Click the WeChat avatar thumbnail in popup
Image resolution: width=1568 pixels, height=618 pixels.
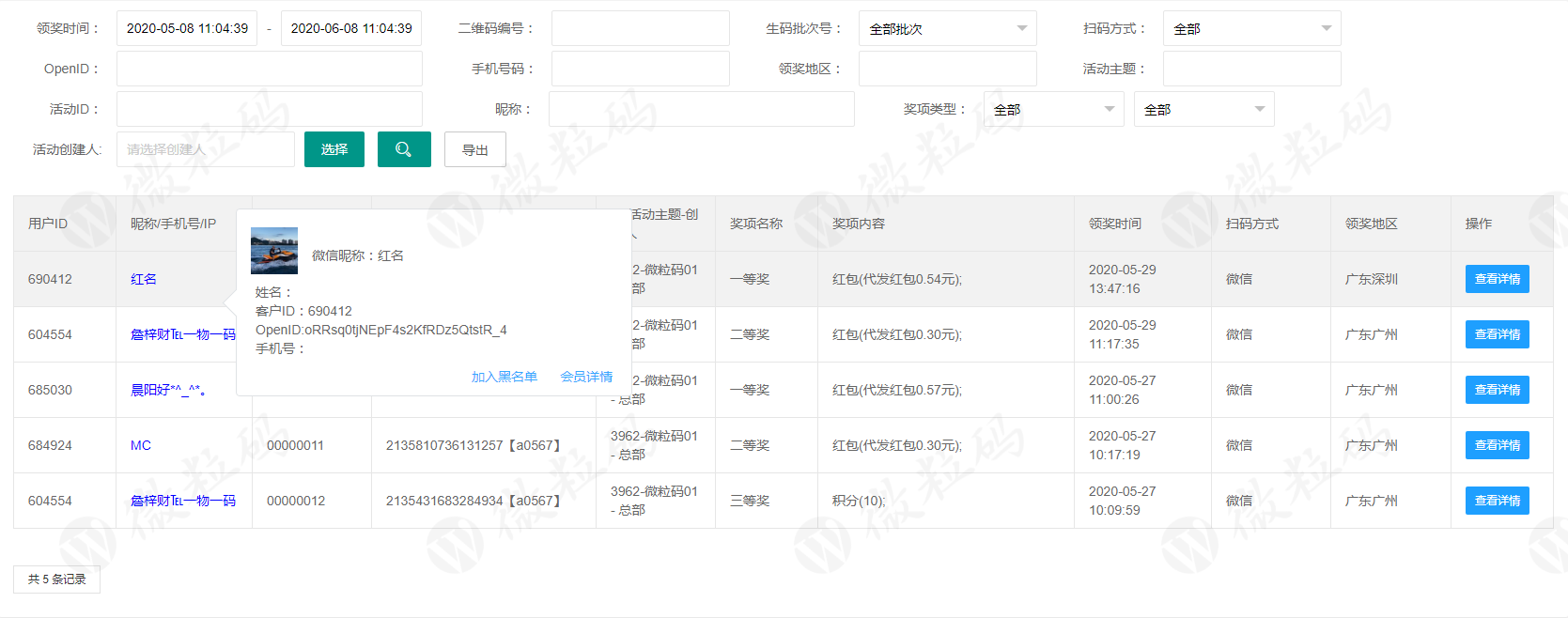point(274,251)
